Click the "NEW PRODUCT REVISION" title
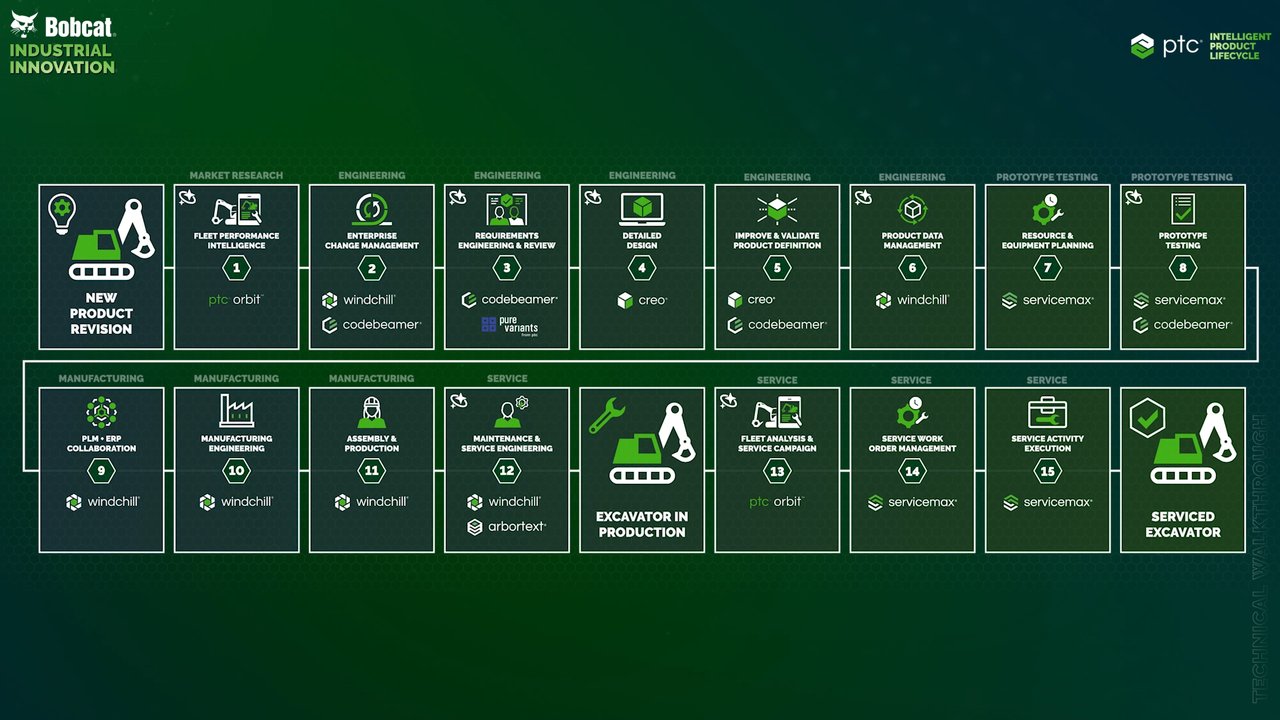 coord(101,313)
